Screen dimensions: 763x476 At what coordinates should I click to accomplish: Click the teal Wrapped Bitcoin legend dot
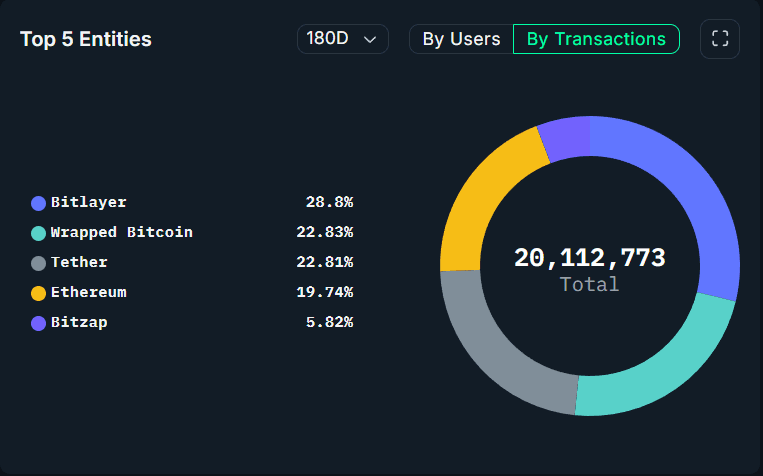pyautogui.click(x=39, y=233)
